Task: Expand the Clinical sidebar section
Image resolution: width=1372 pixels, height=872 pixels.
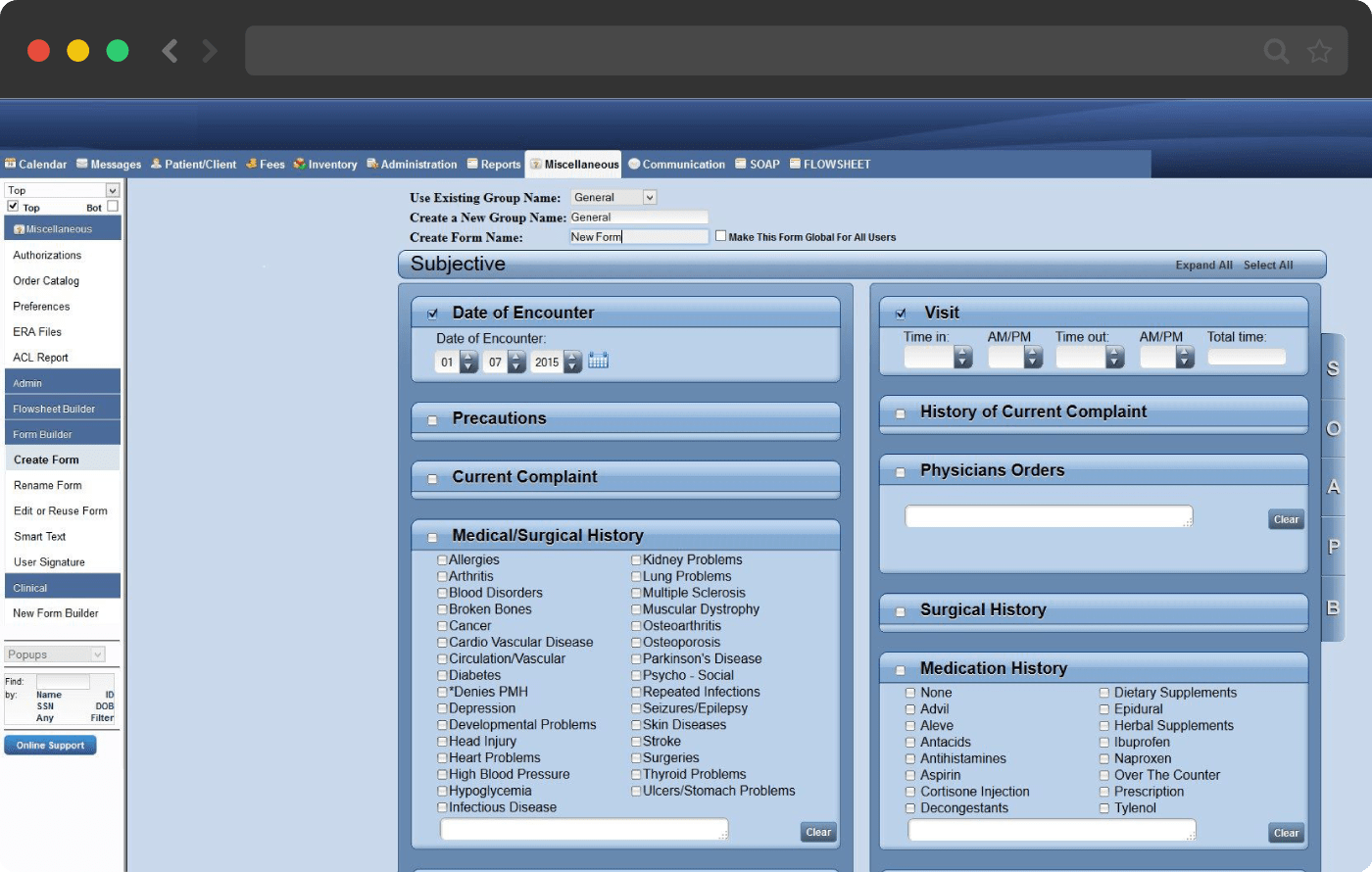Action: [63, 588]
